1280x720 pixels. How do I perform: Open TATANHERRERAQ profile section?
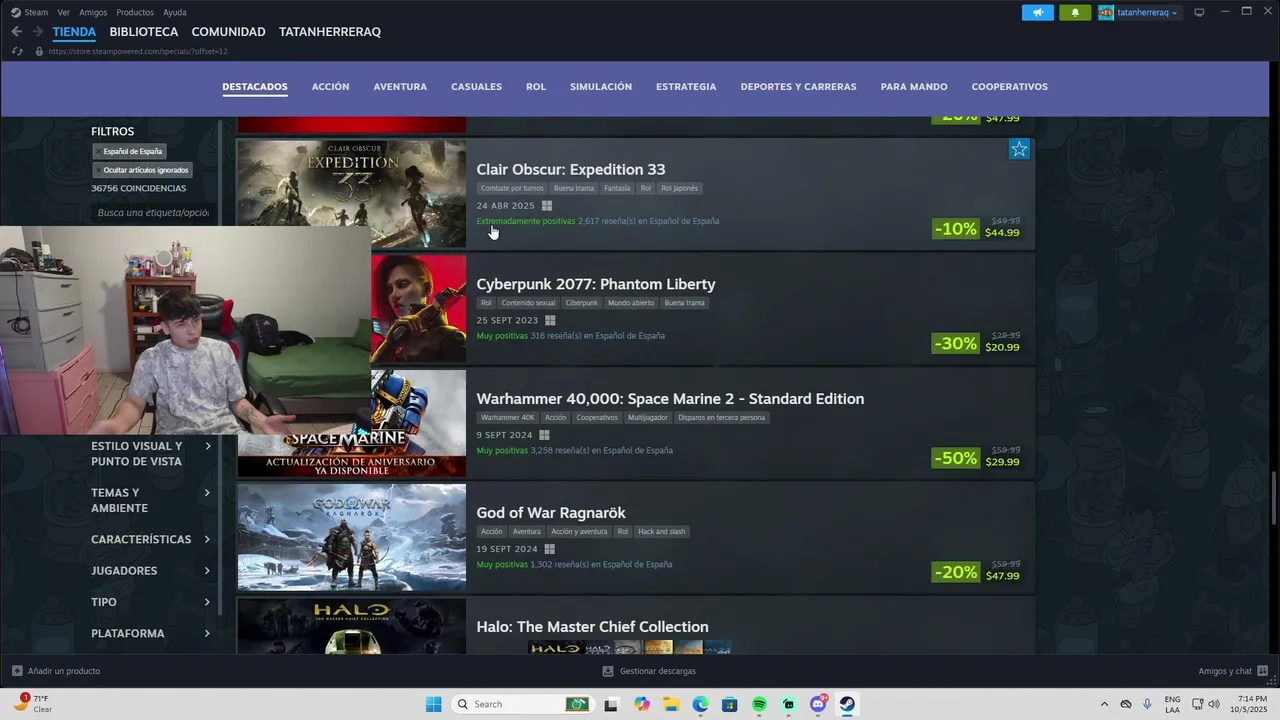click(x=330, y=32)
